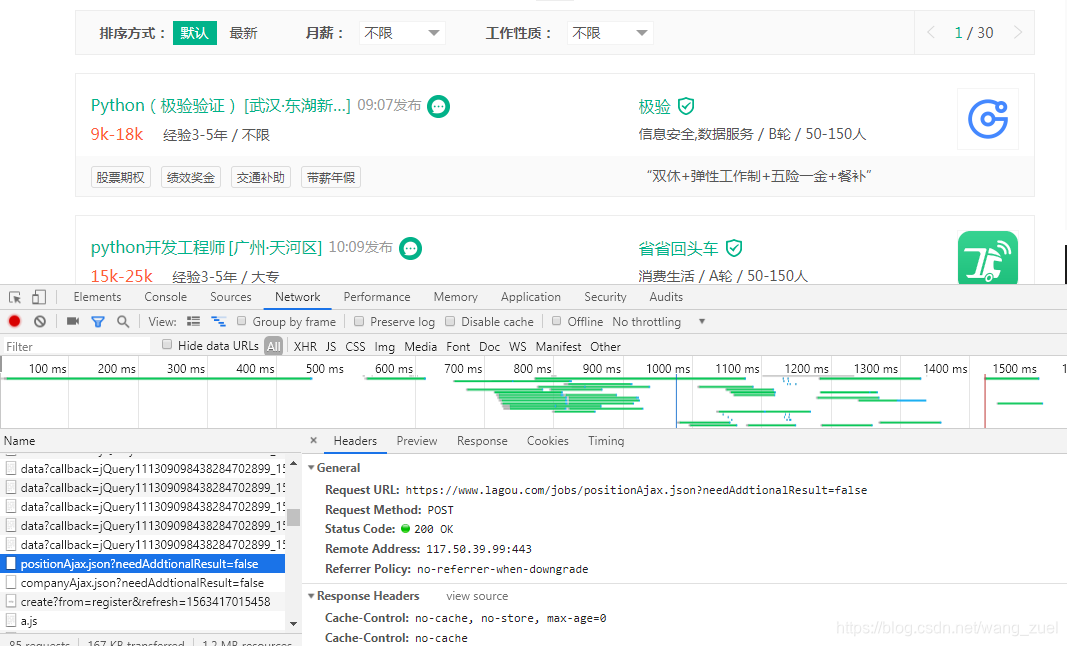
Task: Sort jobs by 最新 newest
Action: 243,33
